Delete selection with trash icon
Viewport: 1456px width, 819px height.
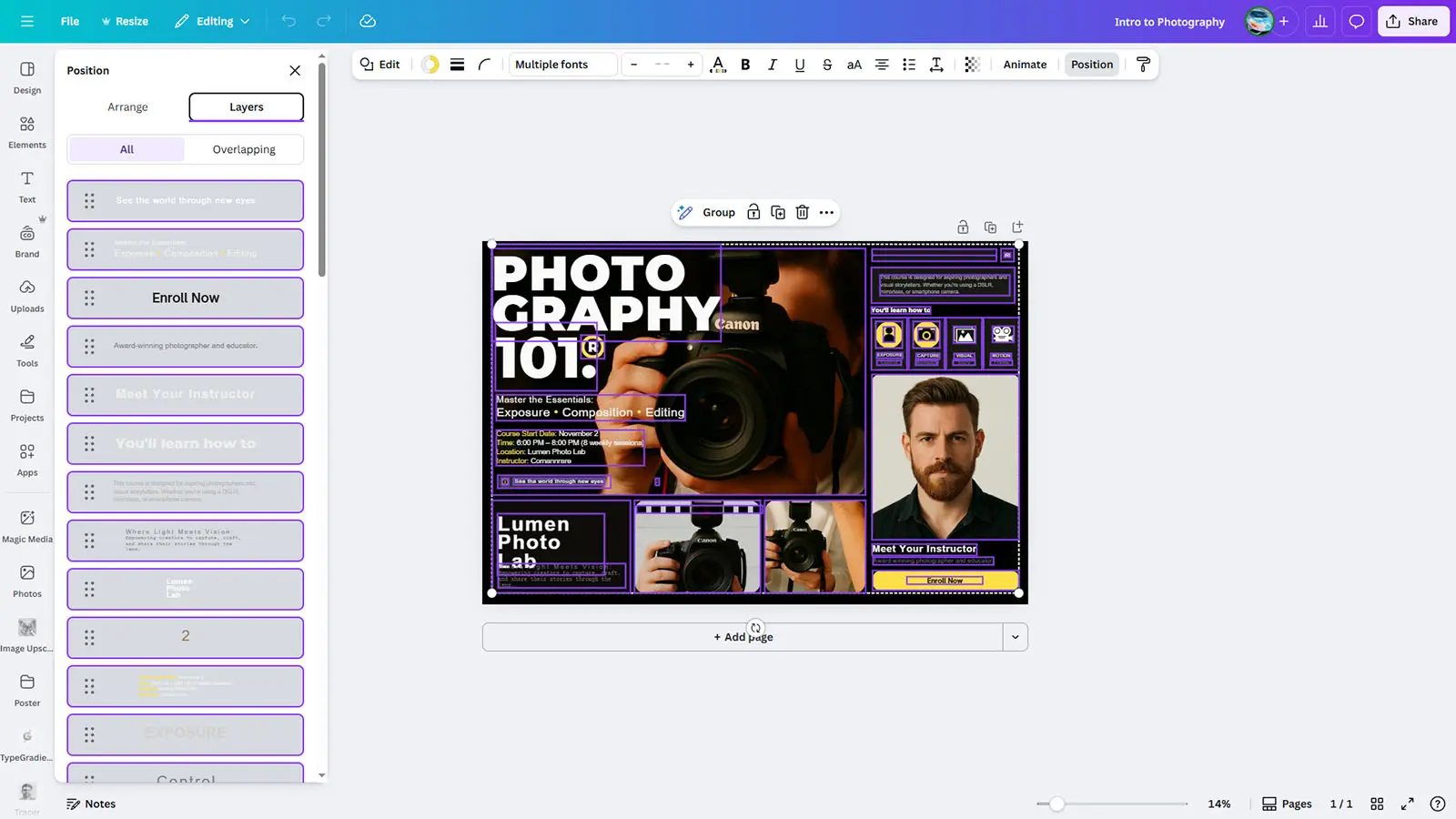tap(802, 212)
